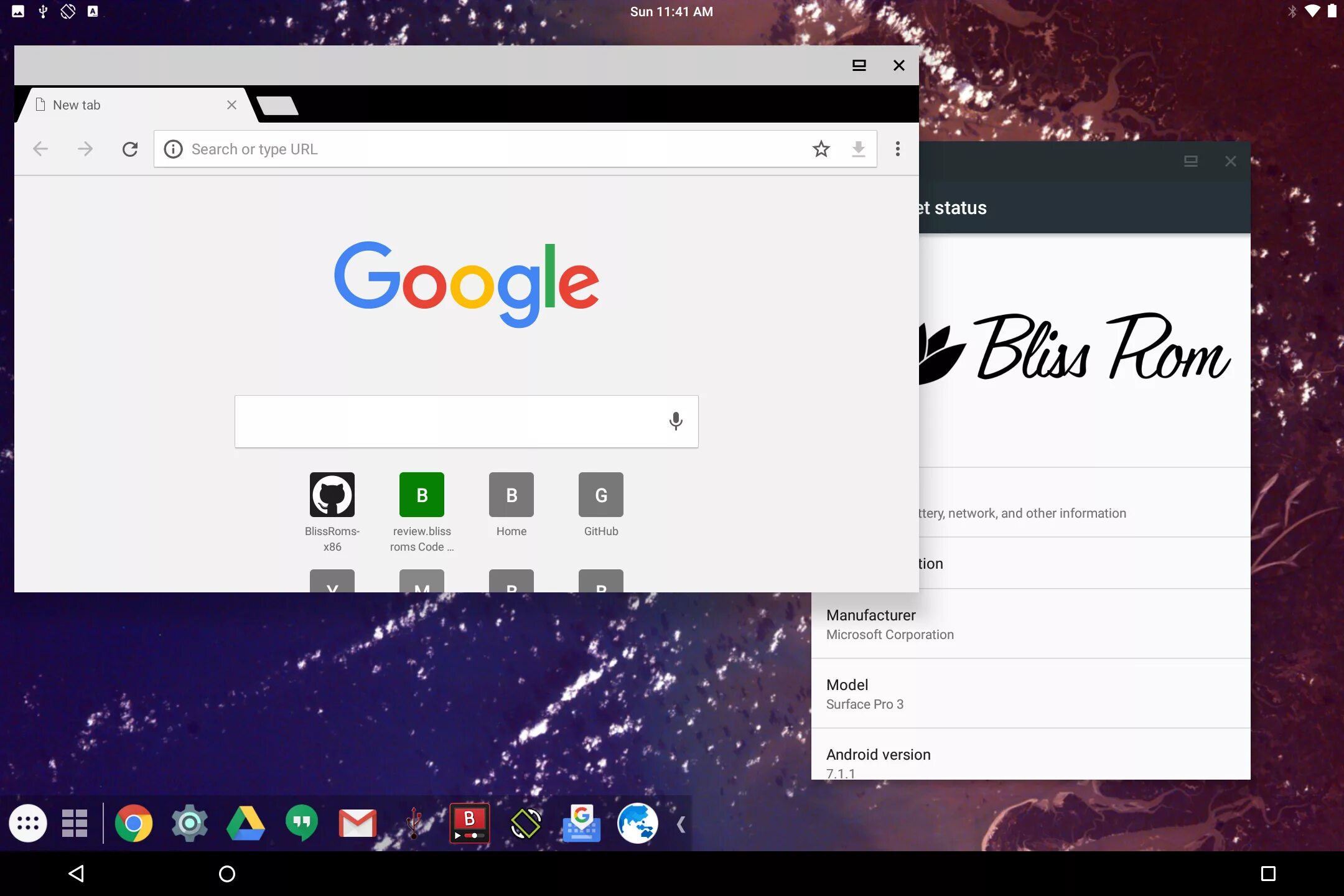Open the app drawer from taskbar
This screenshot has height=896, width=1344.
(x=28, y=823)
